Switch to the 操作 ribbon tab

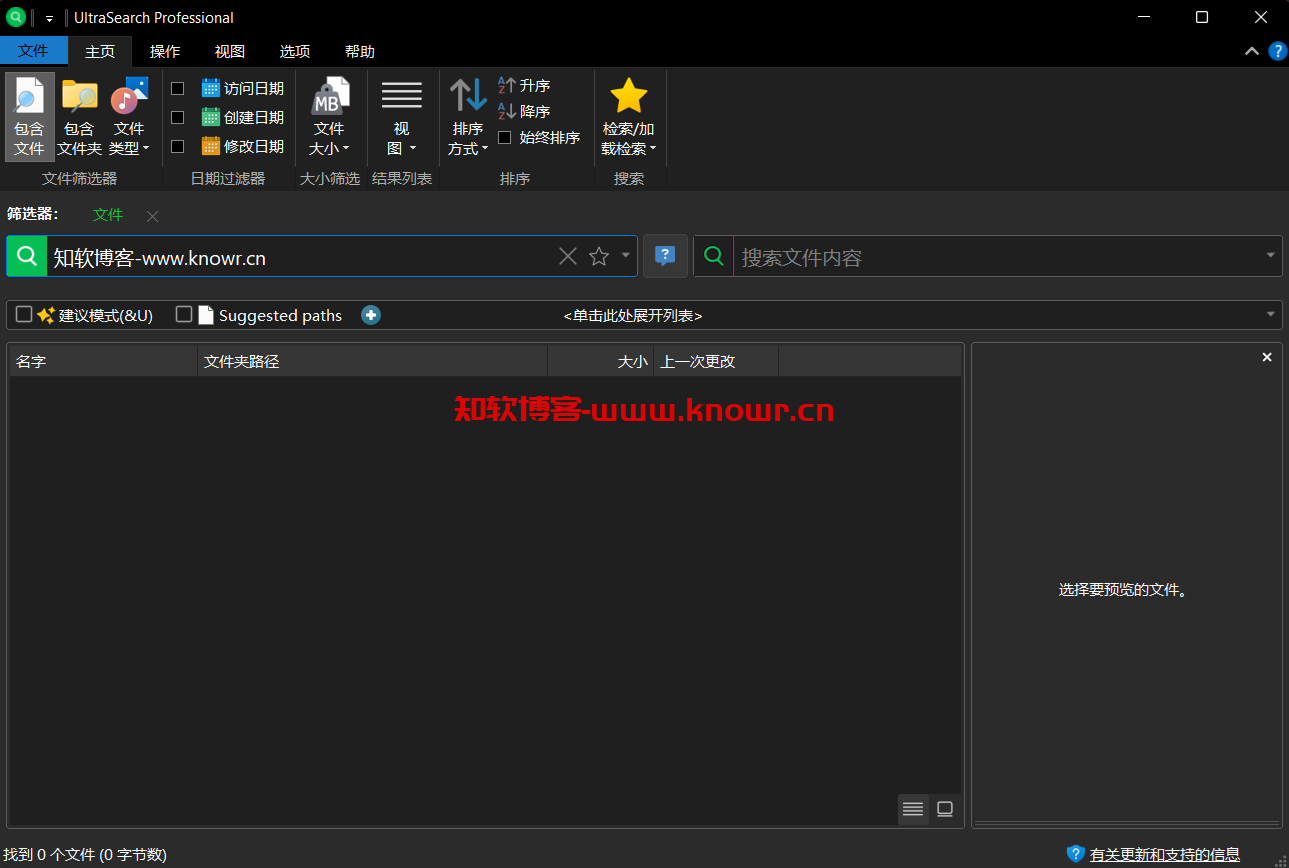click(x=165, y=51)
